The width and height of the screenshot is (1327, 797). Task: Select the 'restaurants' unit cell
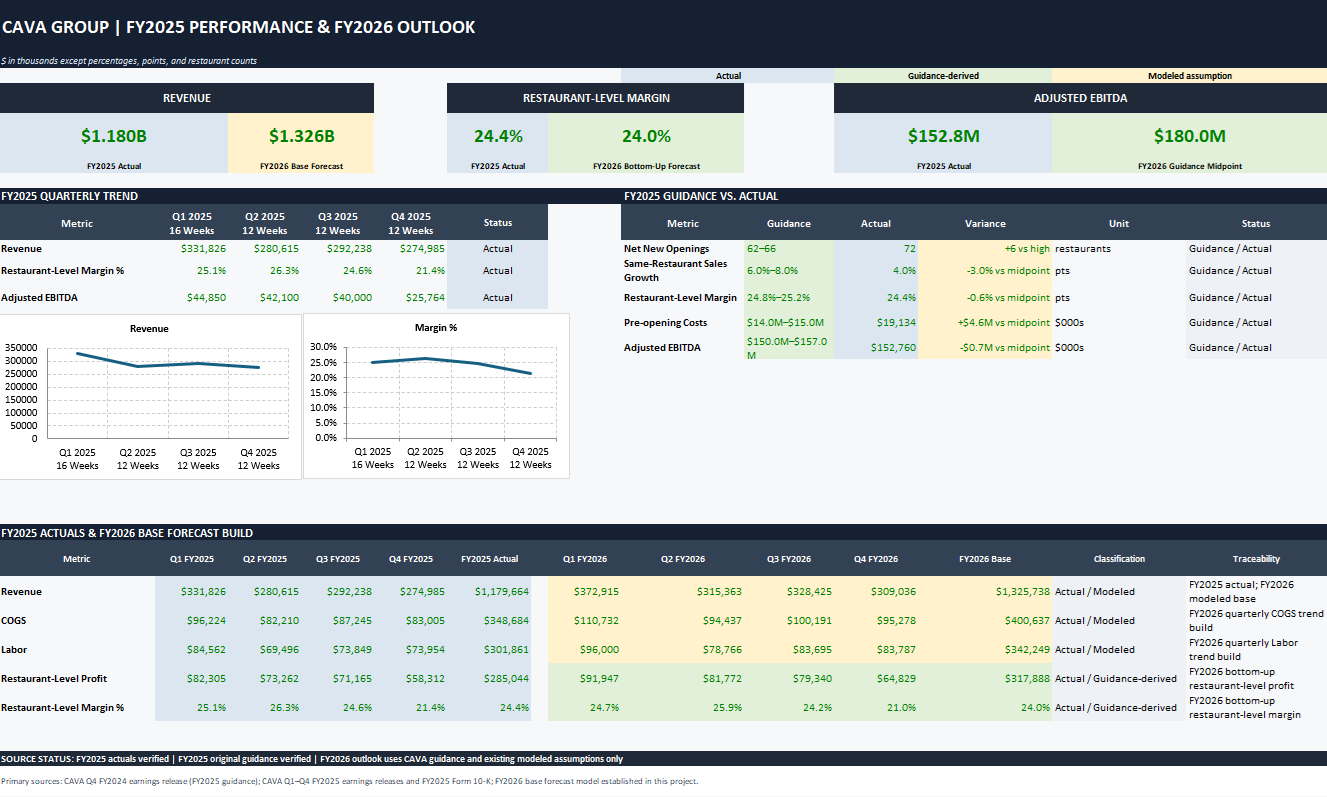click(x=1119, y=248)
